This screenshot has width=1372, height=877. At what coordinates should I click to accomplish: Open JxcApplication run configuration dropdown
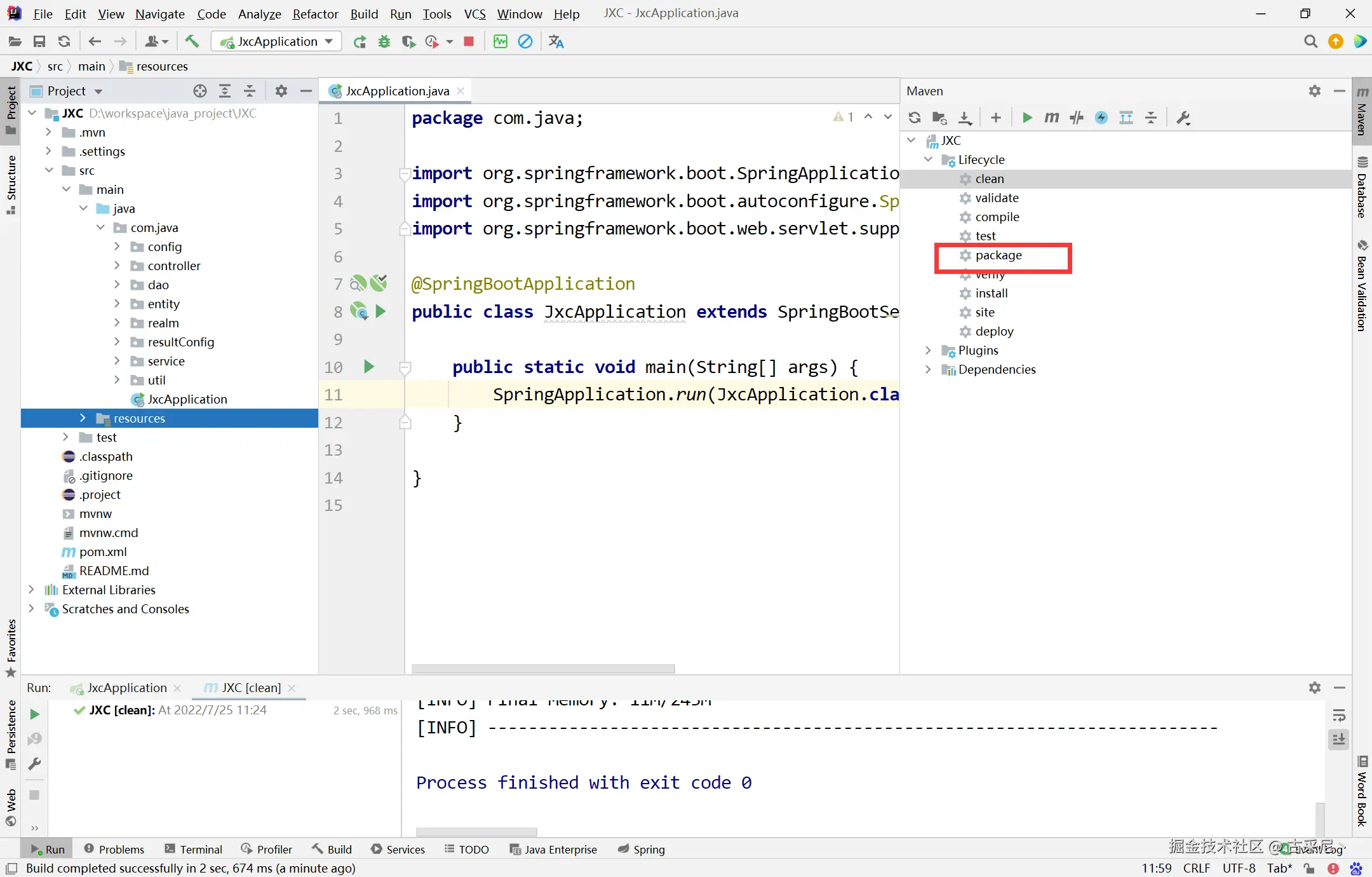point(276,41)
